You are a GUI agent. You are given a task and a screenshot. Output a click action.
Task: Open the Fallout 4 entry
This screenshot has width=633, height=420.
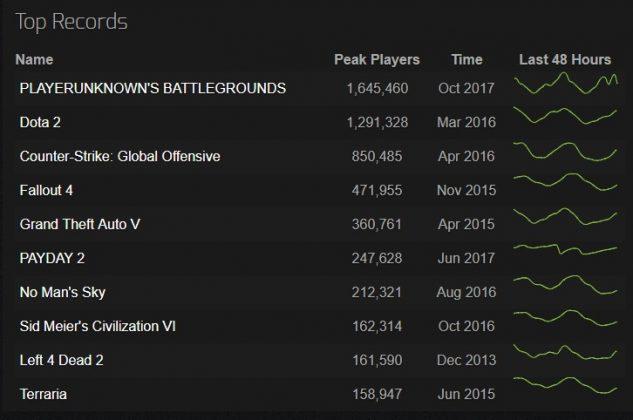46,190
